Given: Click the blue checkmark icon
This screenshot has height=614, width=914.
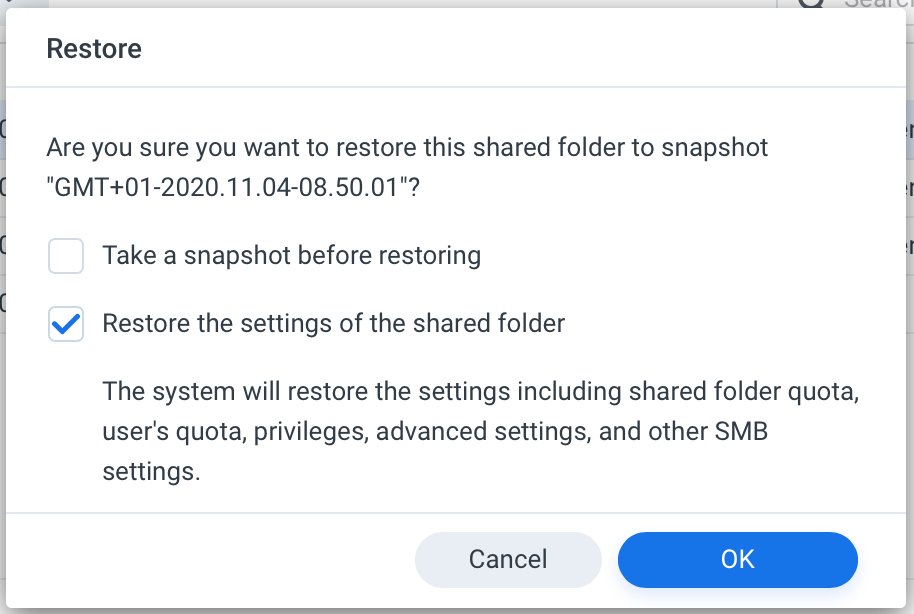Looking at the screenshot, I should (x=66, y=324).
